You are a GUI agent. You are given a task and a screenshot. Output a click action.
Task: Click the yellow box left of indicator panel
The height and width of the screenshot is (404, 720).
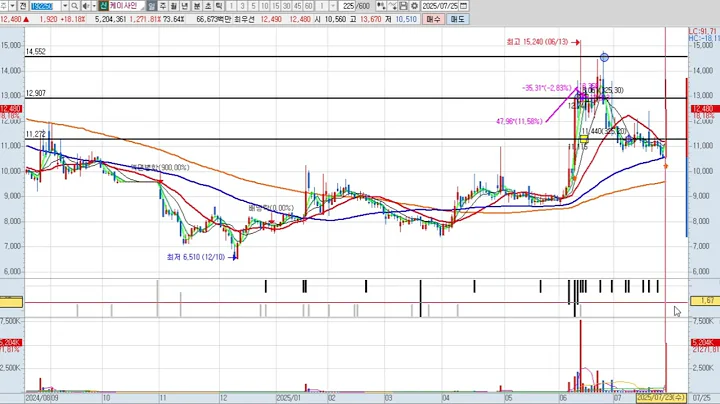[x=11, y=302]
